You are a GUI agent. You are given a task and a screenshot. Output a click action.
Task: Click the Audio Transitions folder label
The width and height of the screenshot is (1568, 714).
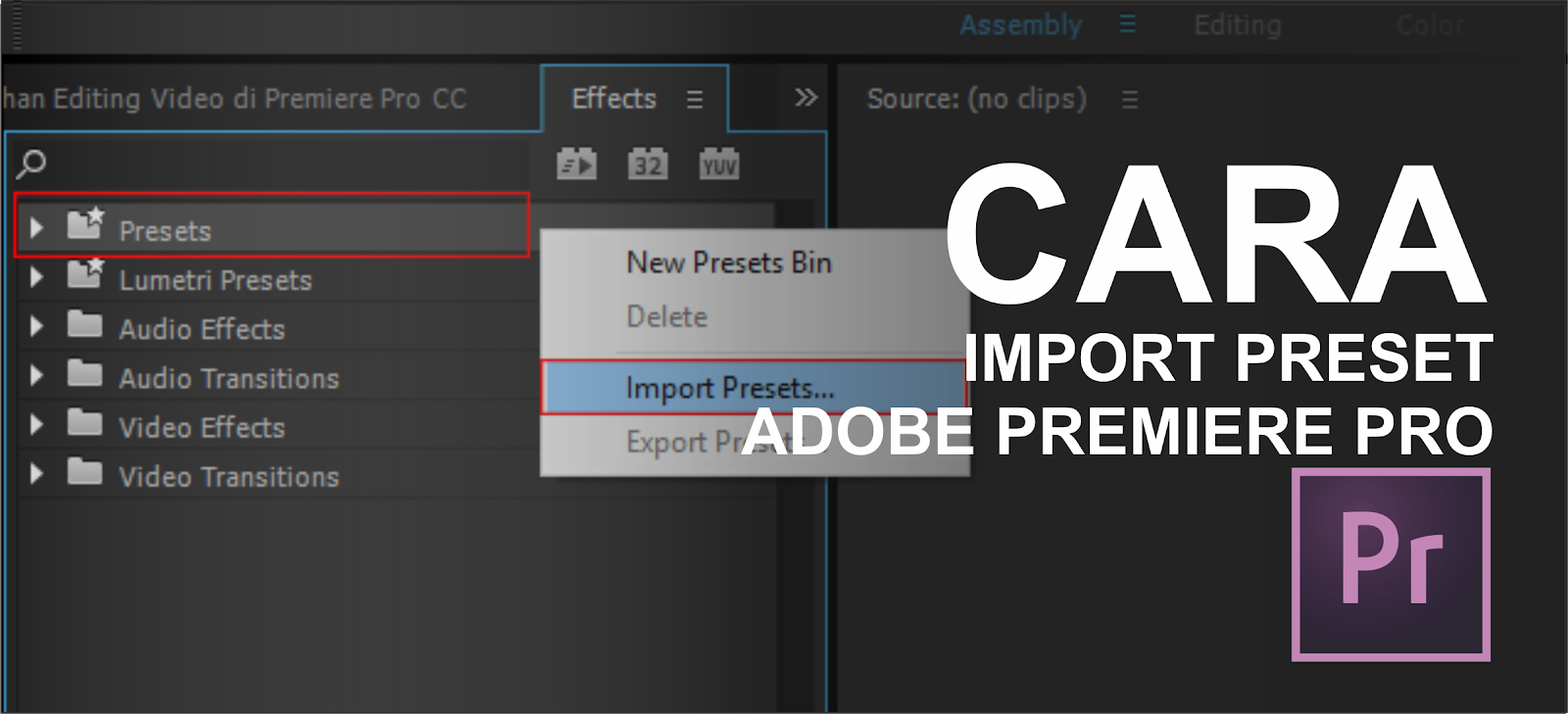coord(229,378)
